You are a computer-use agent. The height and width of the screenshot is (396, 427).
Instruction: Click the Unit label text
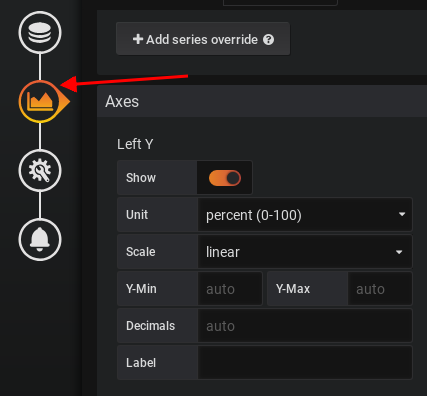click(x=137, y=215)
